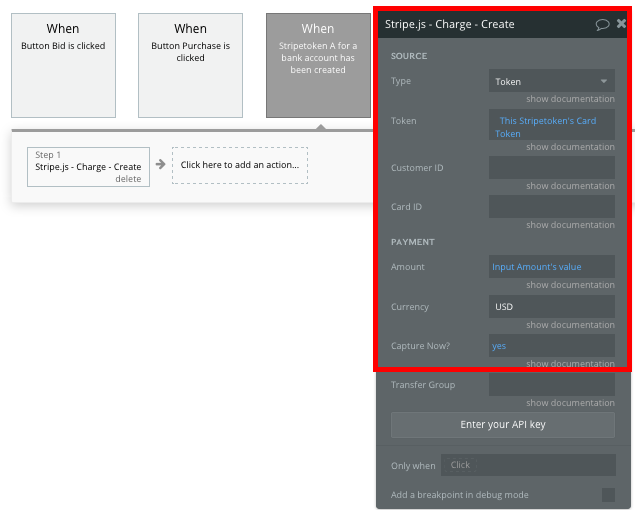This screenshot has height=510, width=635.
Task: Show documentation for the Card ID field
Action: [570, 225]
